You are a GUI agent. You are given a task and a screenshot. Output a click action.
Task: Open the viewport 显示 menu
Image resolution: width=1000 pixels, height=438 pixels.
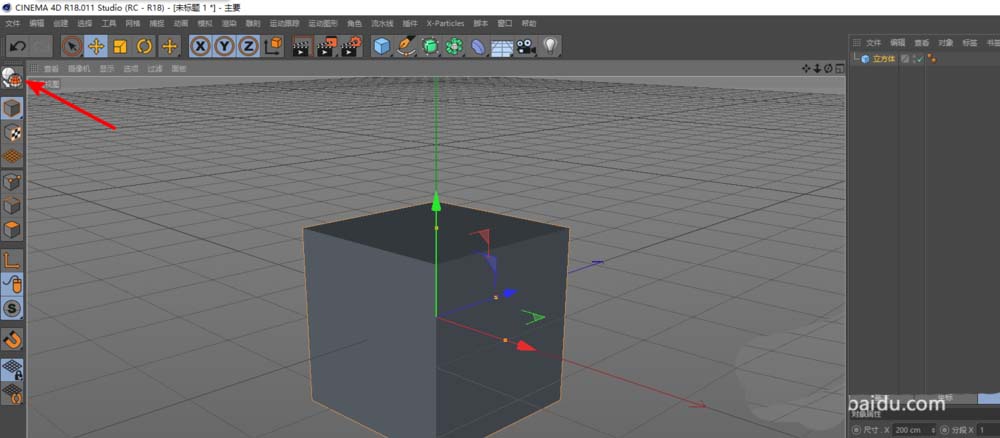pos(106,69)
